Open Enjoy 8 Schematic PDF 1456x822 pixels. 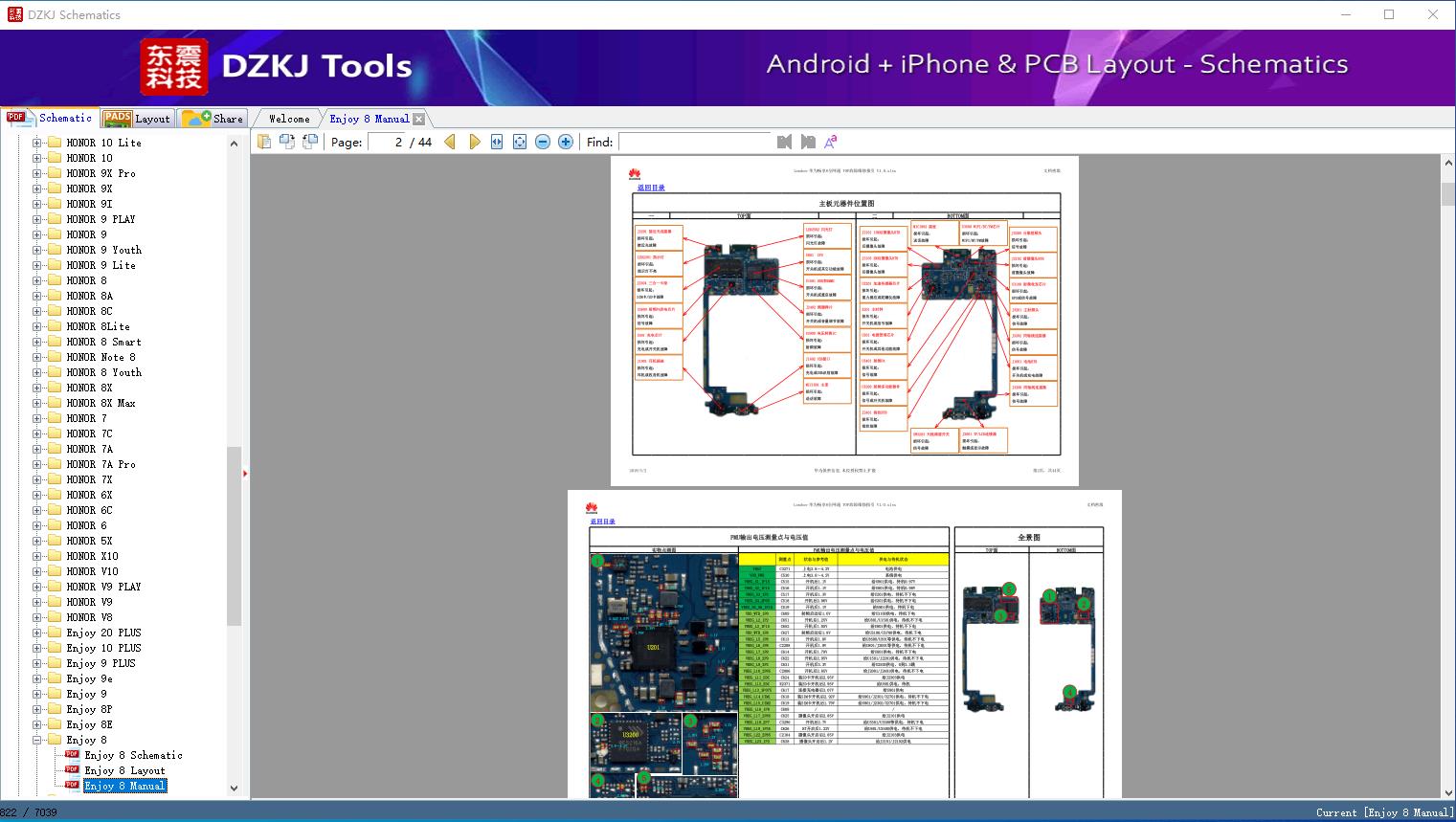[133, 755]
